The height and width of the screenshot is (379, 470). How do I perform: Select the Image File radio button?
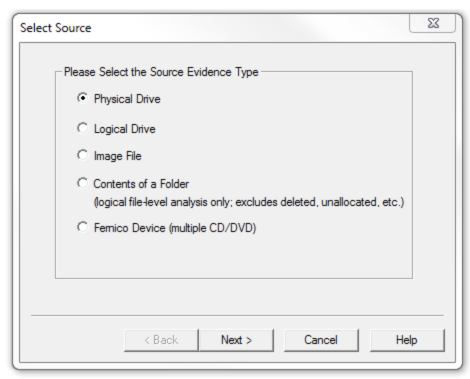83,155
